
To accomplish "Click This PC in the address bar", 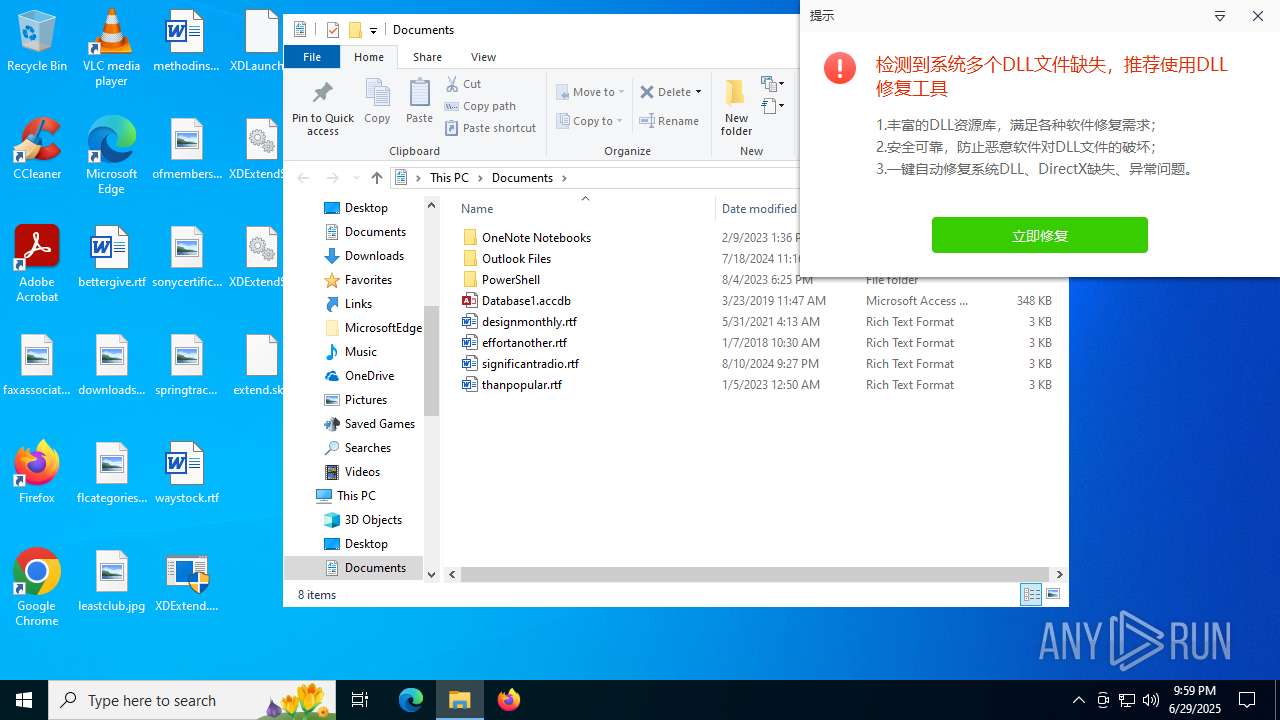I will 449,178.
